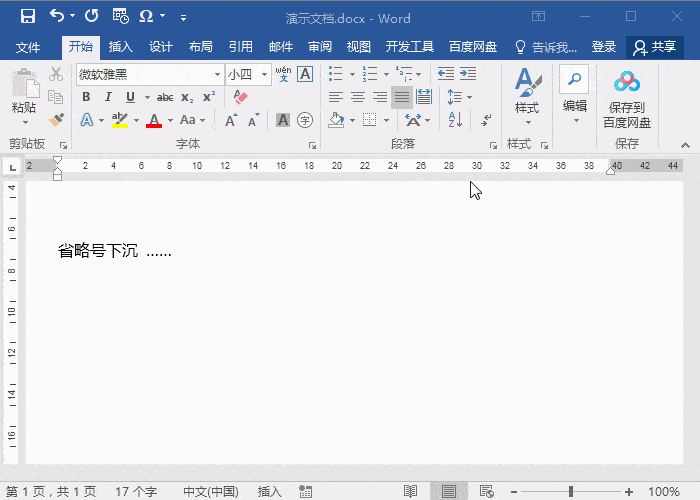Click the 100% zoom level
The image size is (700, 500).
pos(663,492)
